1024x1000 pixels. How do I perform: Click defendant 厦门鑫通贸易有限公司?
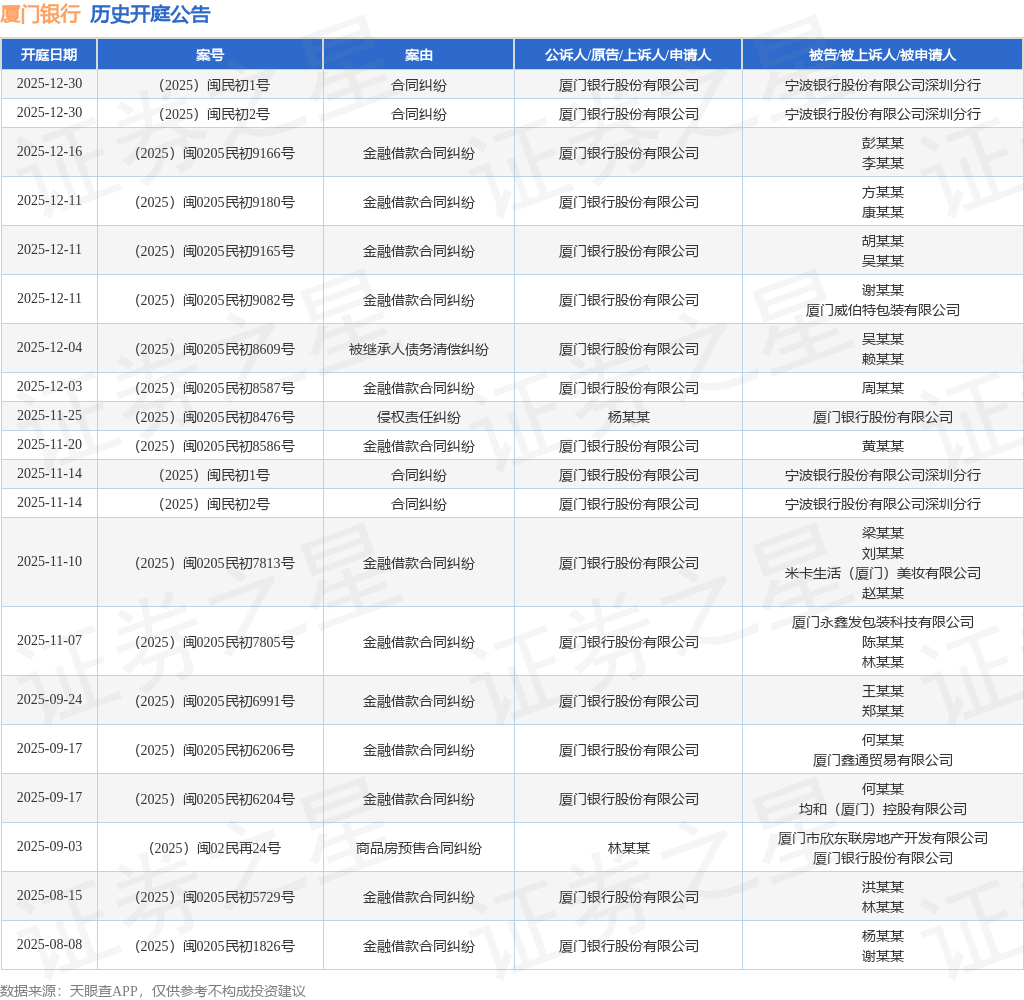[882, 760]
